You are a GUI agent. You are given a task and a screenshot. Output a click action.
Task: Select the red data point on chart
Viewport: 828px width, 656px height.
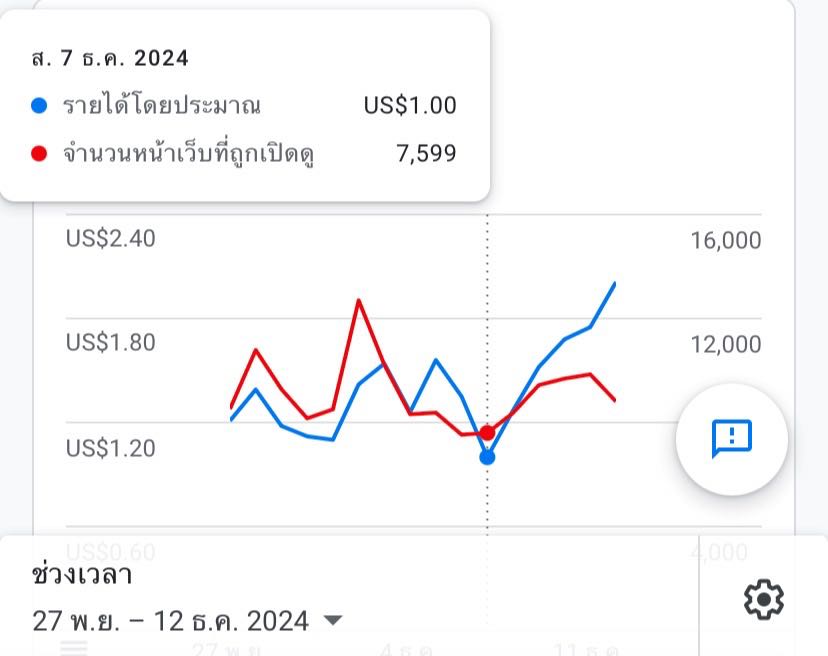(x=487, y=433)
